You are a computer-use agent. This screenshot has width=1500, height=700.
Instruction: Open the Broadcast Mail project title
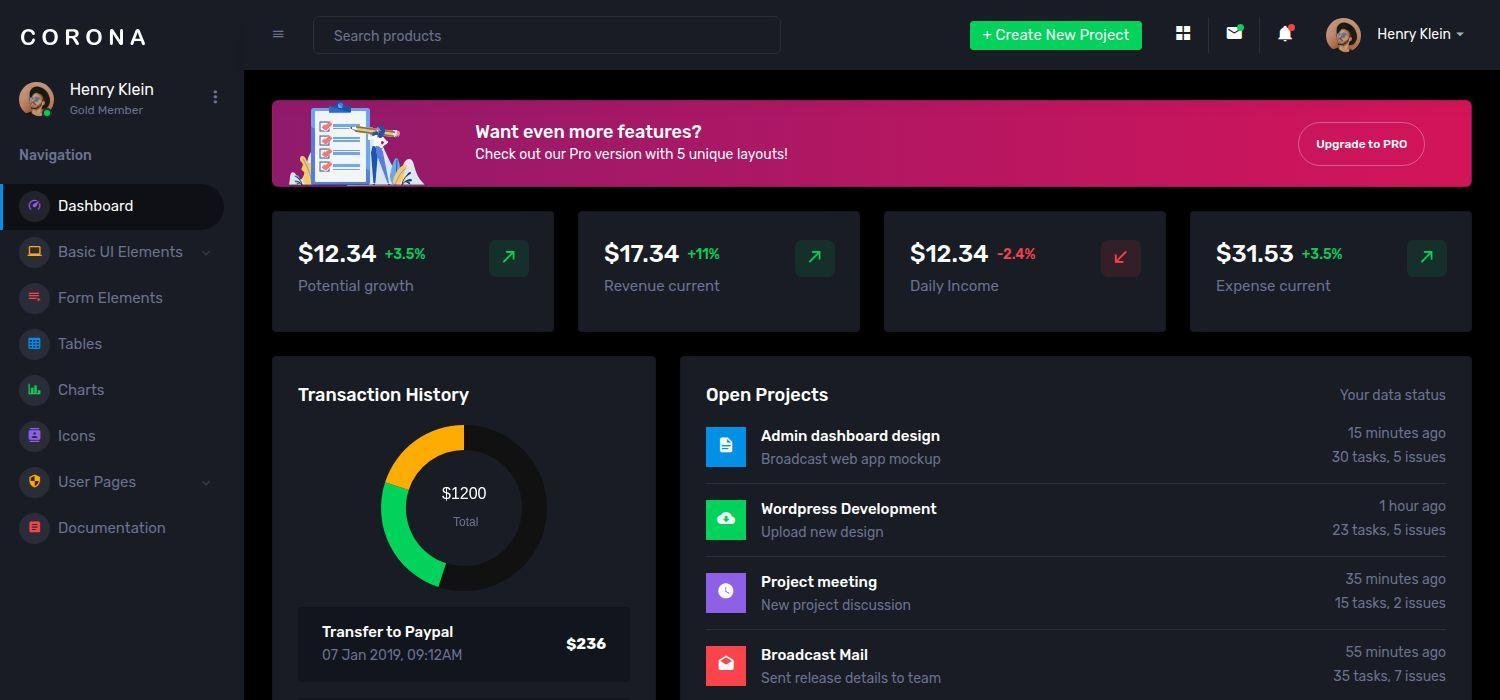tap(814, 655)
